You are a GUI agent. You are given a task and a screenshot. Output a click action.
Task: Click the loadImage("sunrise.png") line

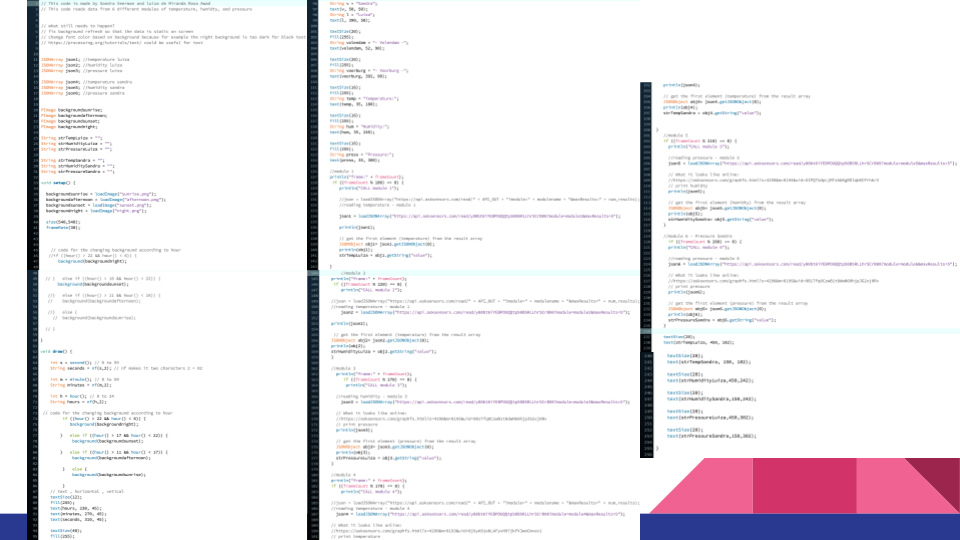point(101,194)
